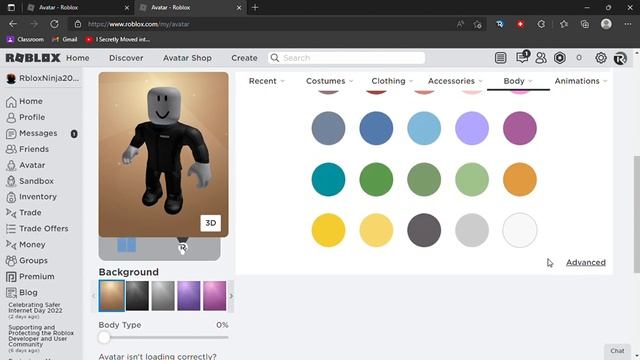Select the black background thumbnail

pyautogui.click(x=138, y=296)
